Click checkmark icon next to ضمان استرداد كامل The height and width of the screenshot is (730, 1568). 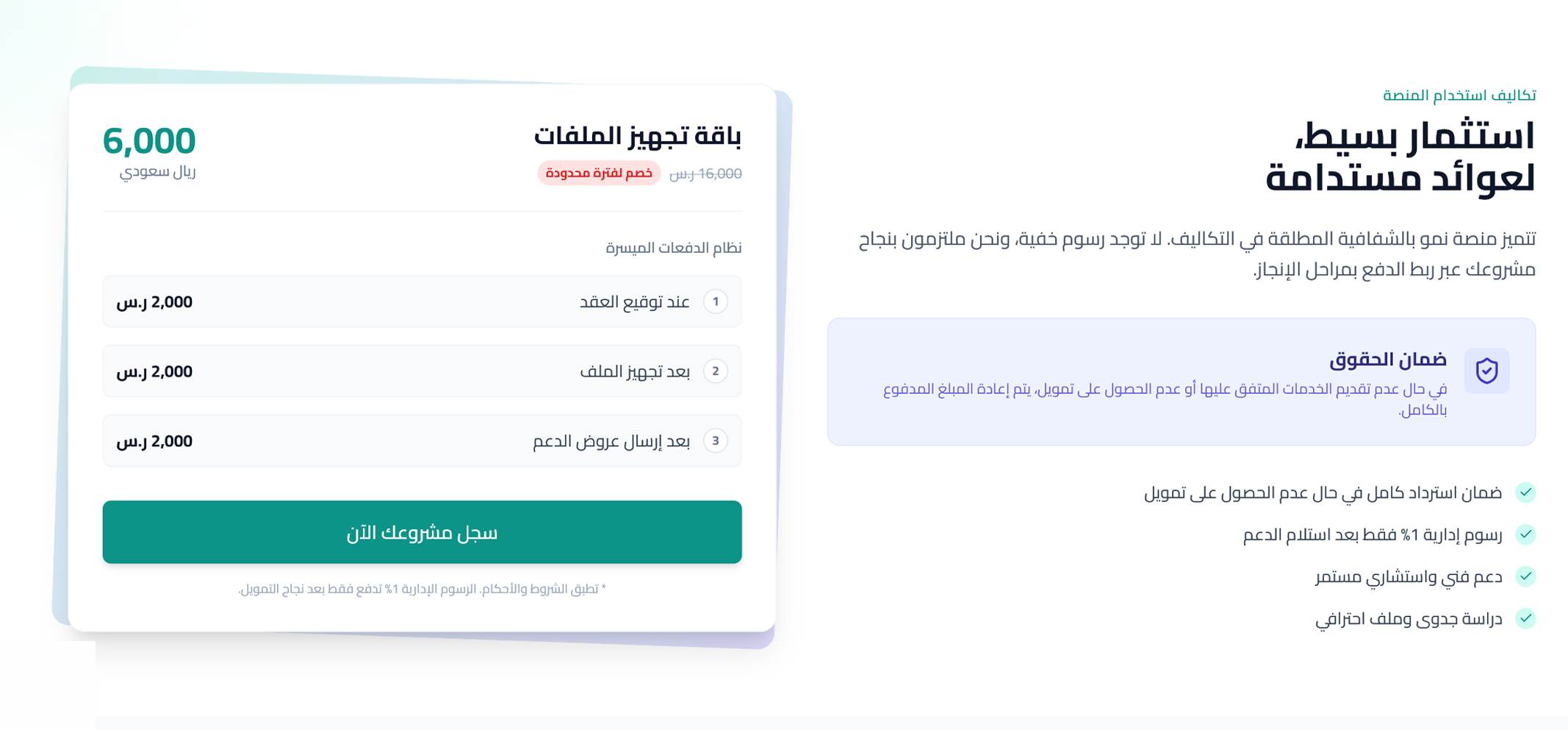[x=1525, y=493]
